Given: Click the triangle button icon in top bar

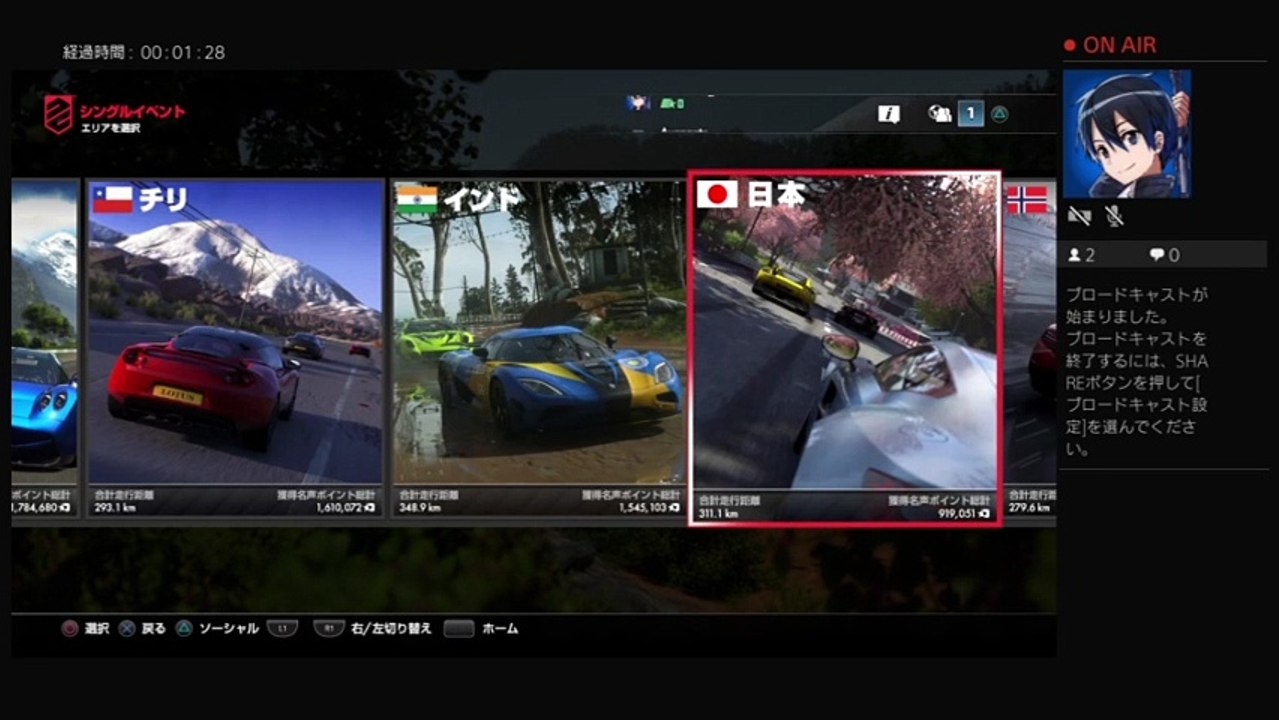Looking at the screenshot, I should coord(999,114).
